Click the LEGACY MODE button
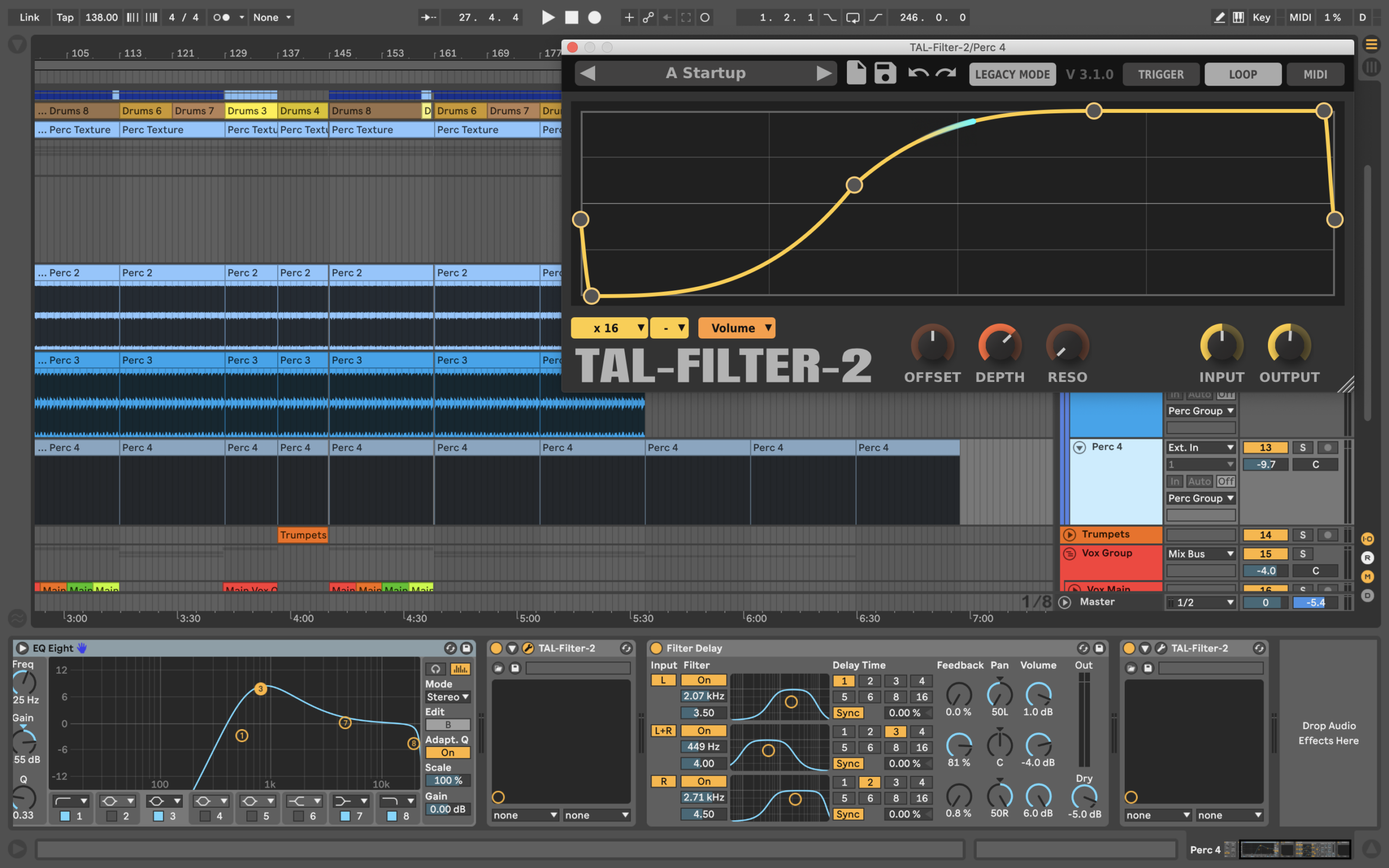This screenshot has width=1389, height=868. pos(1012,74)
